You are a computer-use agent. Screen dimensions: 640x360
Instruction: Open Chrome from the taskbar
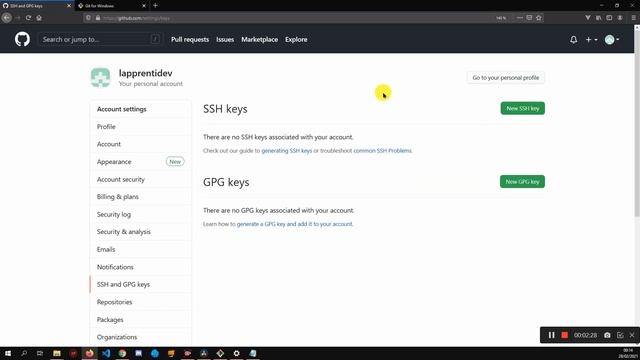pos(122,353)
